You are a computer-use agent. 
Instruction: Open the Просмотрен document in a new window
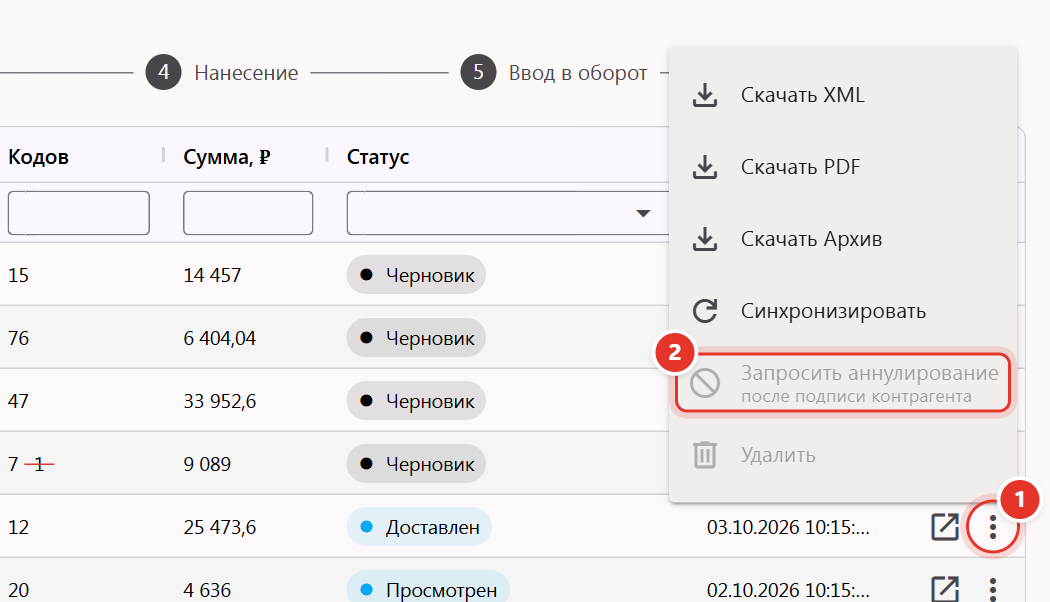(x=945, y=589)
